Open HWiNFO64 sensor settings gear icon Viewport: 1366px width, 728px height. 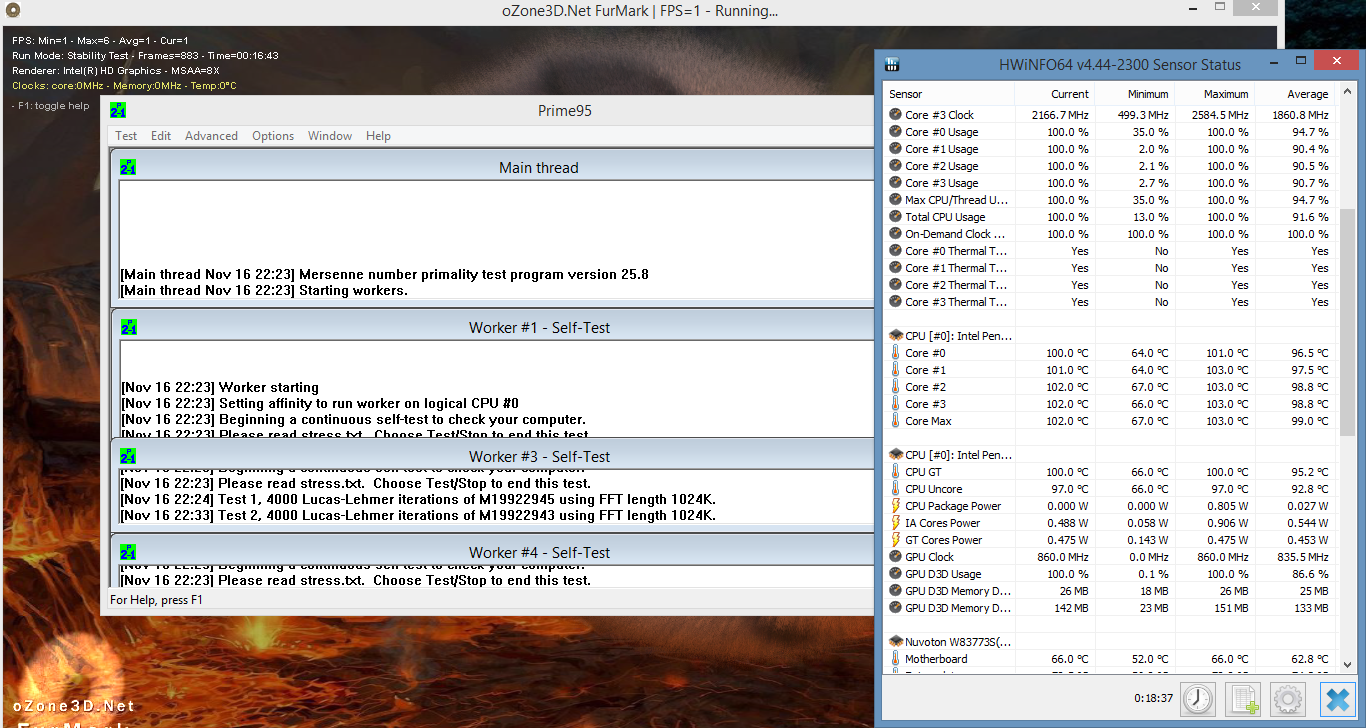[x=1287, y=699]
